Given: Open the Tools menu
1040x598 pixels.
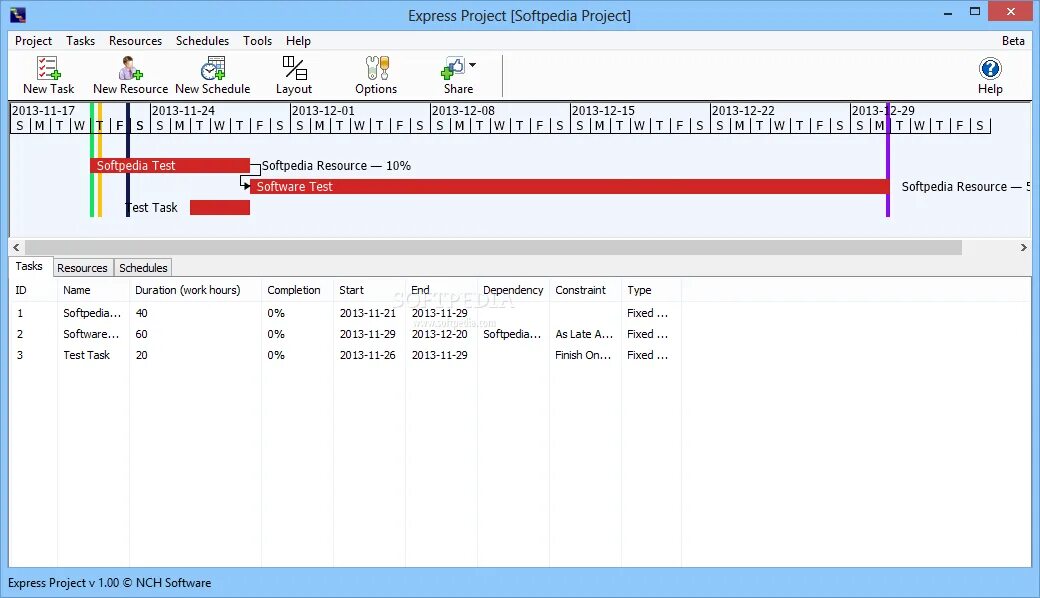Looking at the screenshot, I should point(257,40).
